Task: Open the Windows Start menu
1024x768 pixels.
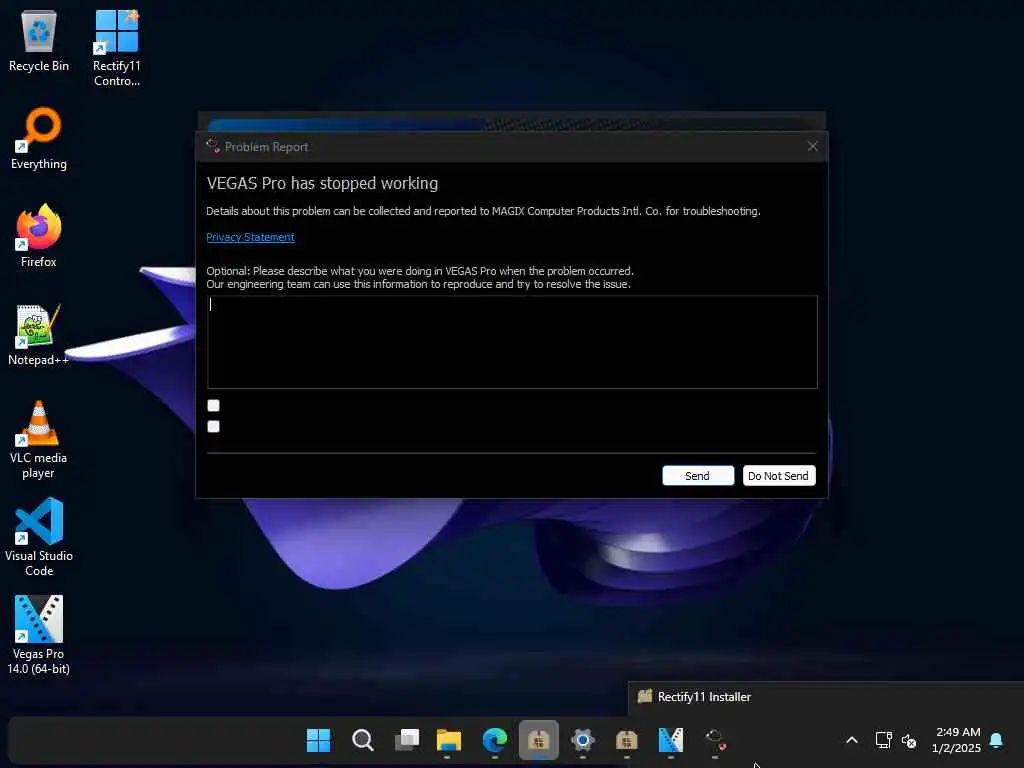Action: 319,740
